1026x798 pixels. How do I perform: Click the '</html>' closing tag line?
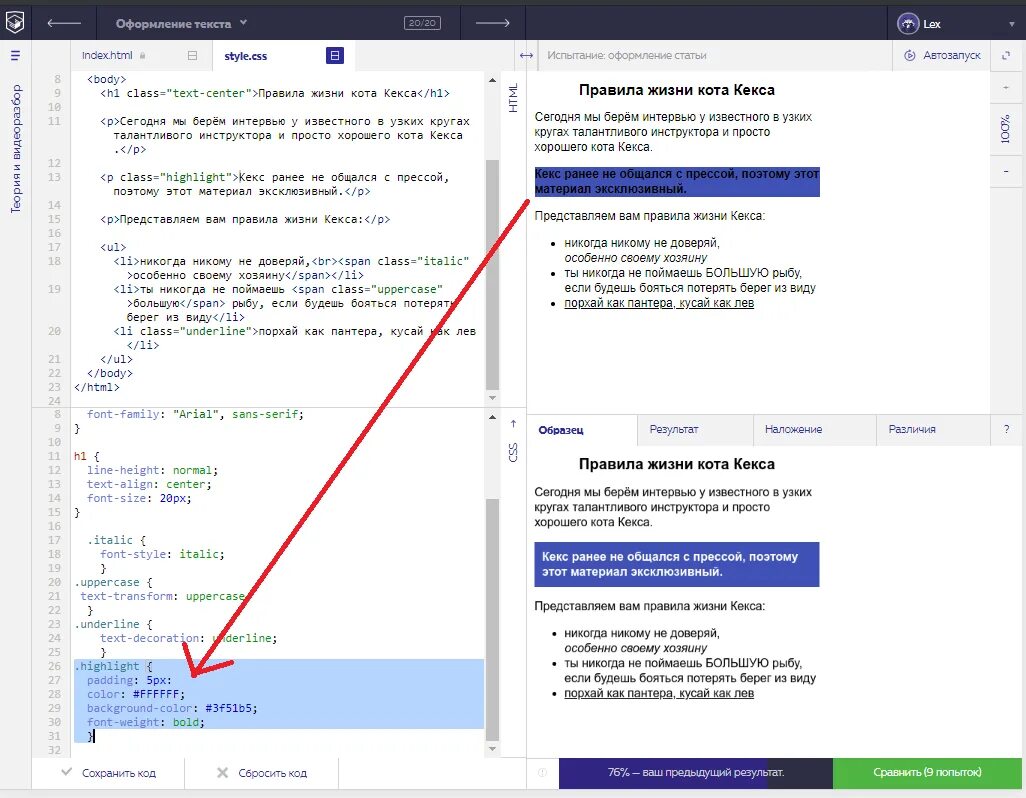(97, 387)
